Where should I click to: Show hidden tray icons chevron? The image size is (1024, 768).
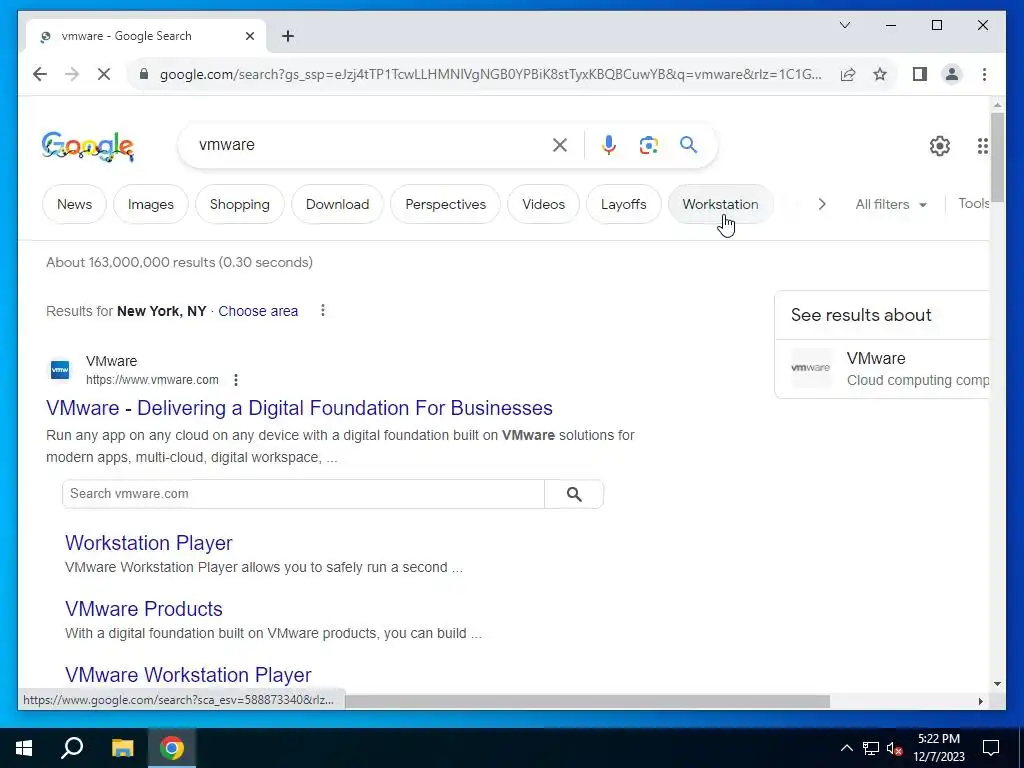click(846, 748)
